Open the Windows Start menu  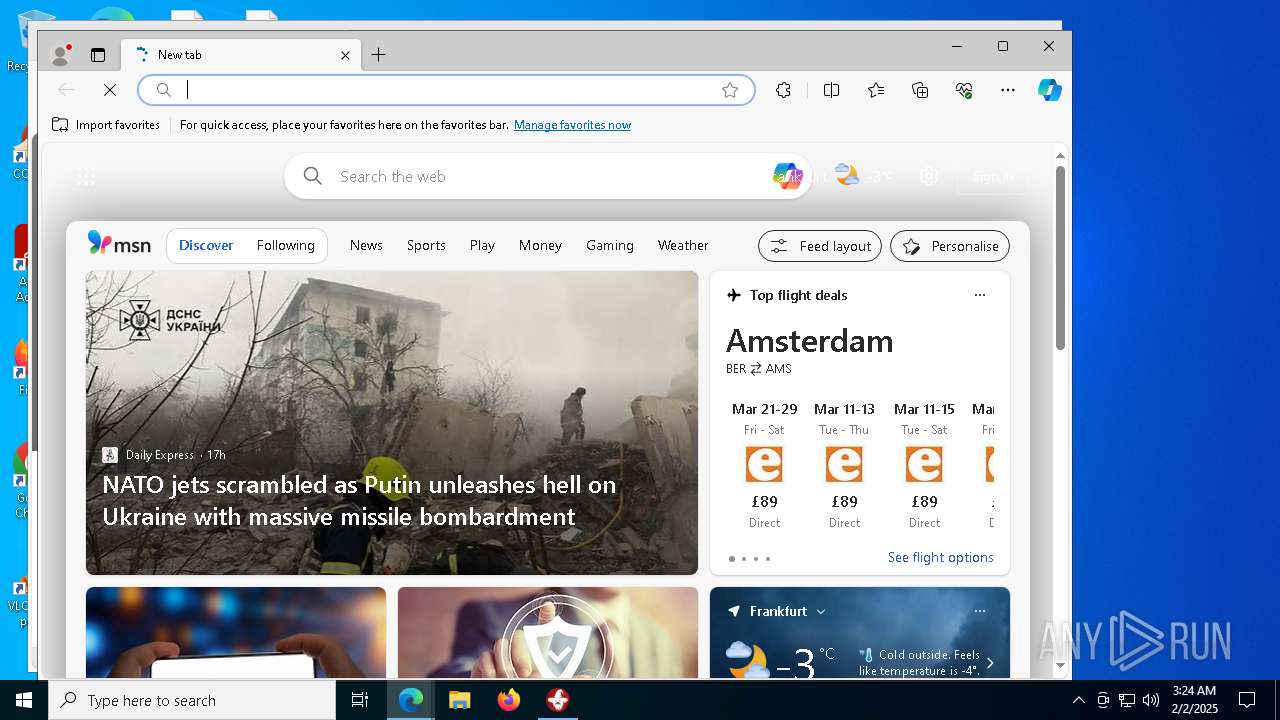click(24, 700)
